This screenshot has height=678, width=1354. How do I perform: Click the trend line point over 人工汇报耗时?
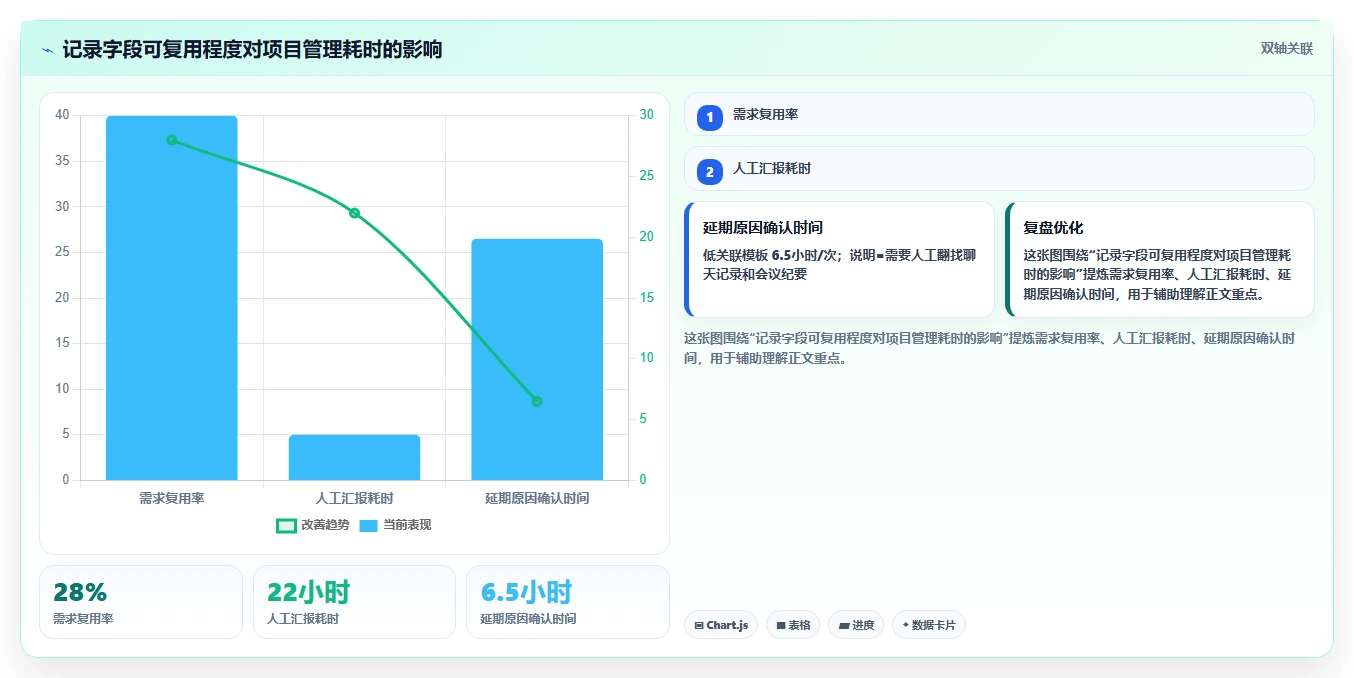[354, 213]
